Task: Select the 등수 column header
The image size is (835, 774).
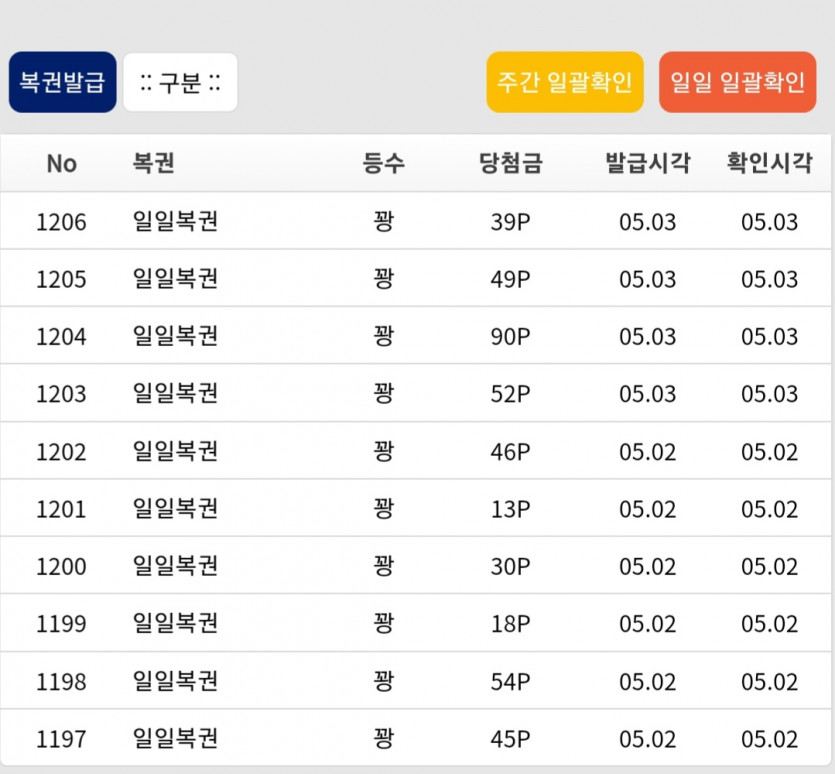Action: tap(383, 163)
